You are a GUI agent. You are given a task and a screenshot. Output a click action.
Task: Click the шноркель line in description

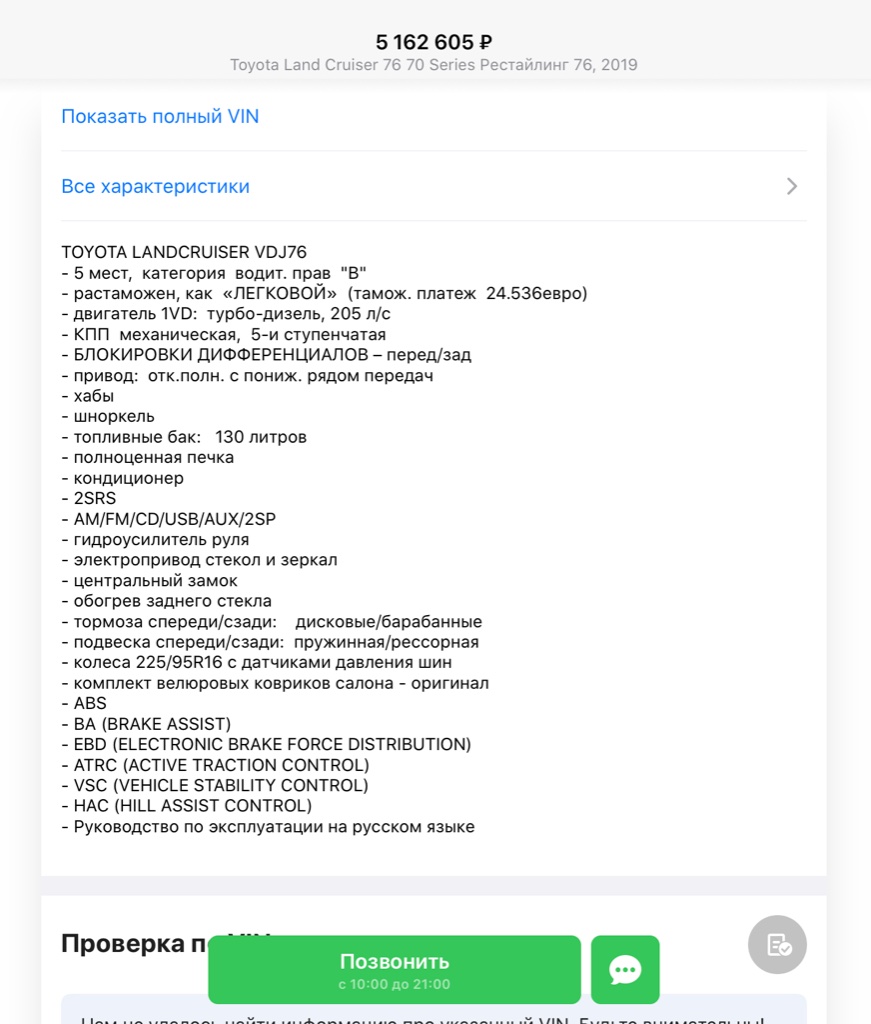[x=108, y=416]
